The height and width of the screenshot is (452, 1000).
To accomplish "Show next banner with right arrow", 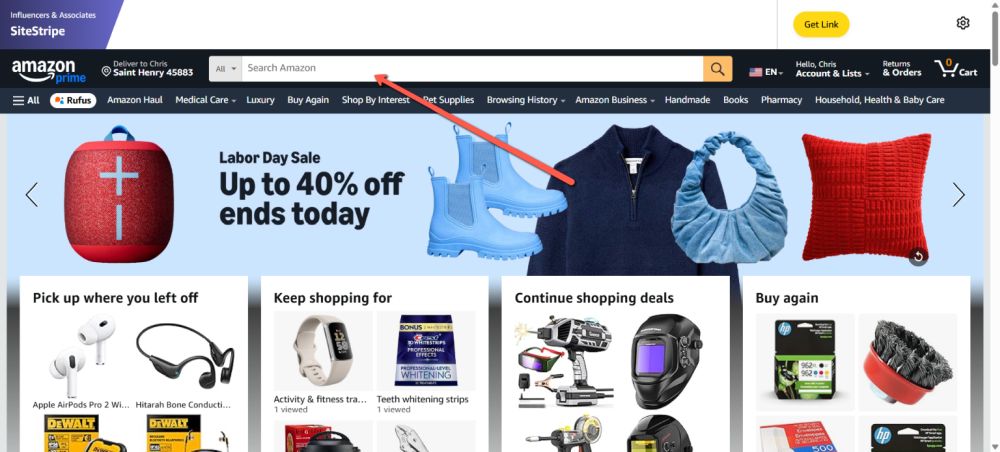I will 959,194.
